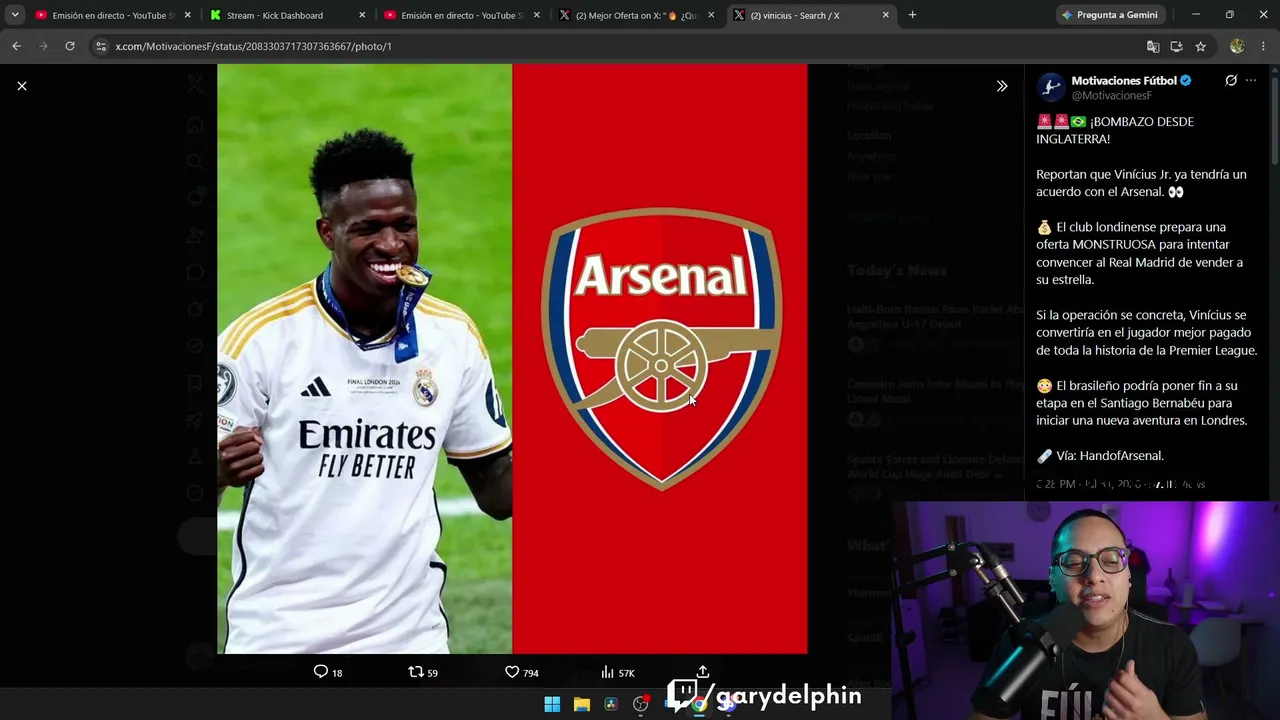This screenshot has height=720, width=1280.
Task: Open a new browser tab
Action: [x=912, y=15]
